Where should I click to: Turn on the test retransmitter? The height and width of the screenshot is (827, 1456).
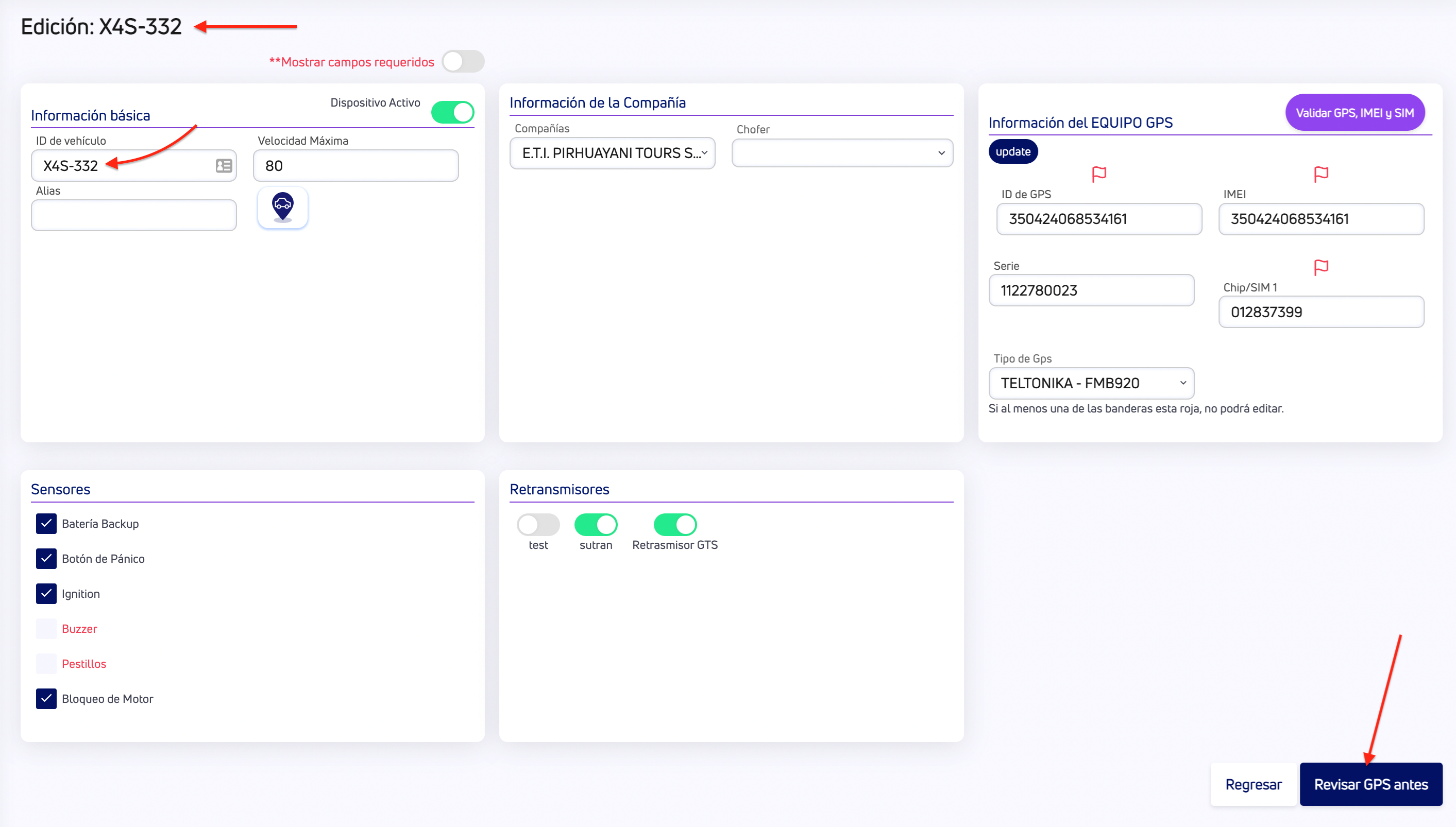[x=537, y=525]
